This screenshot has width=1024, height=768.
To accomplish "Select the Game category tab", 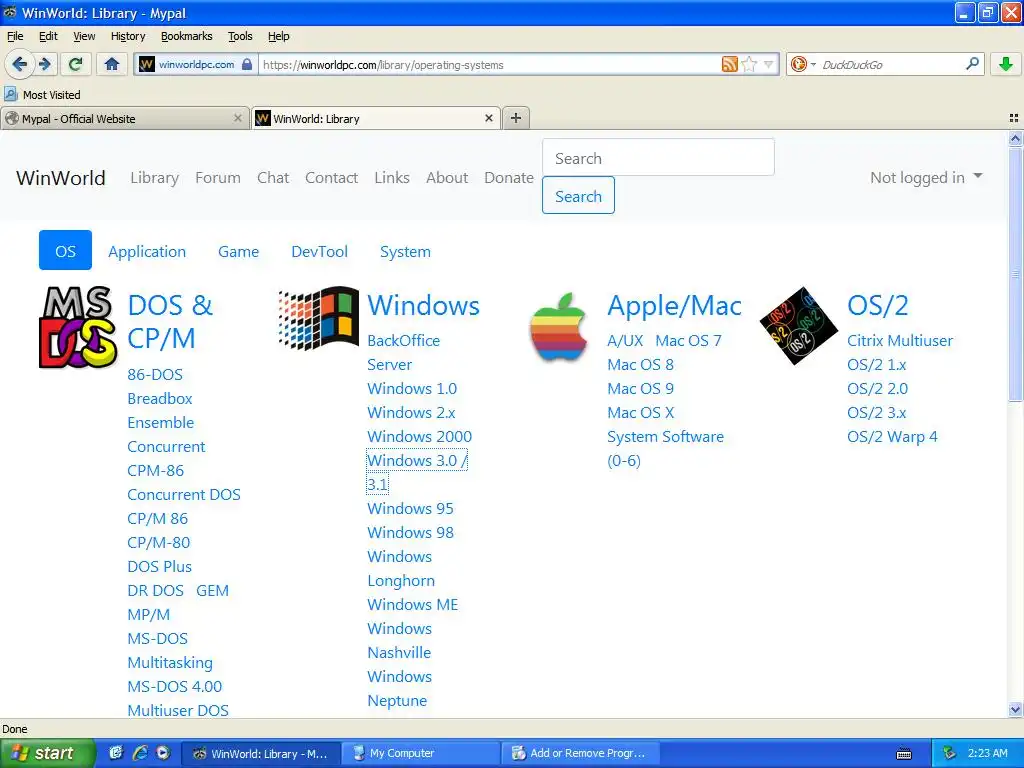I will tap(238, 251).
